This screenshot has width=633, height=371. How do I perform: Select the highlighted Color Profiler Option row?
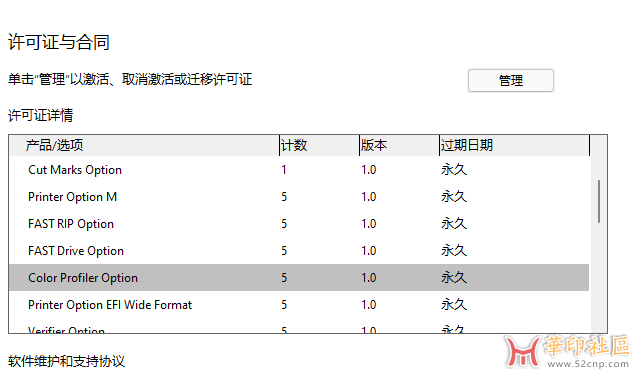point(299,278)
